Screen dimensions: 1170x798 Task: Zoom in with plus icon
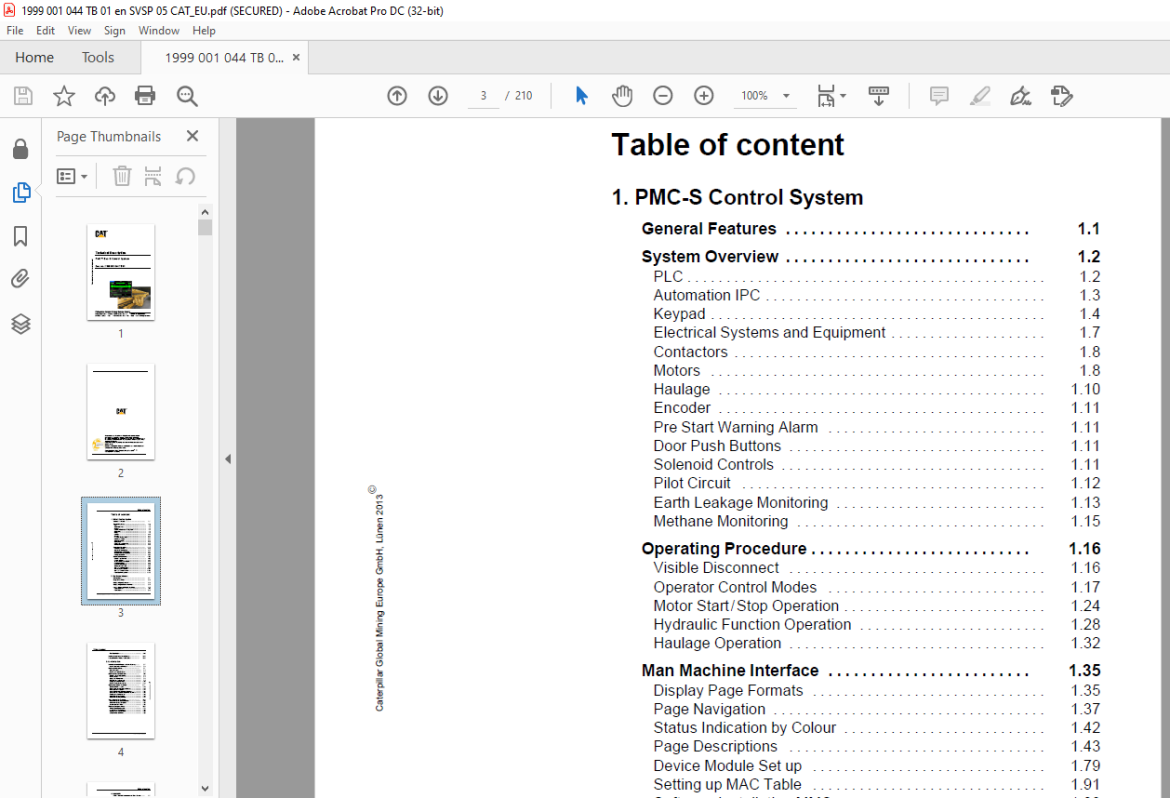(704, 96)
